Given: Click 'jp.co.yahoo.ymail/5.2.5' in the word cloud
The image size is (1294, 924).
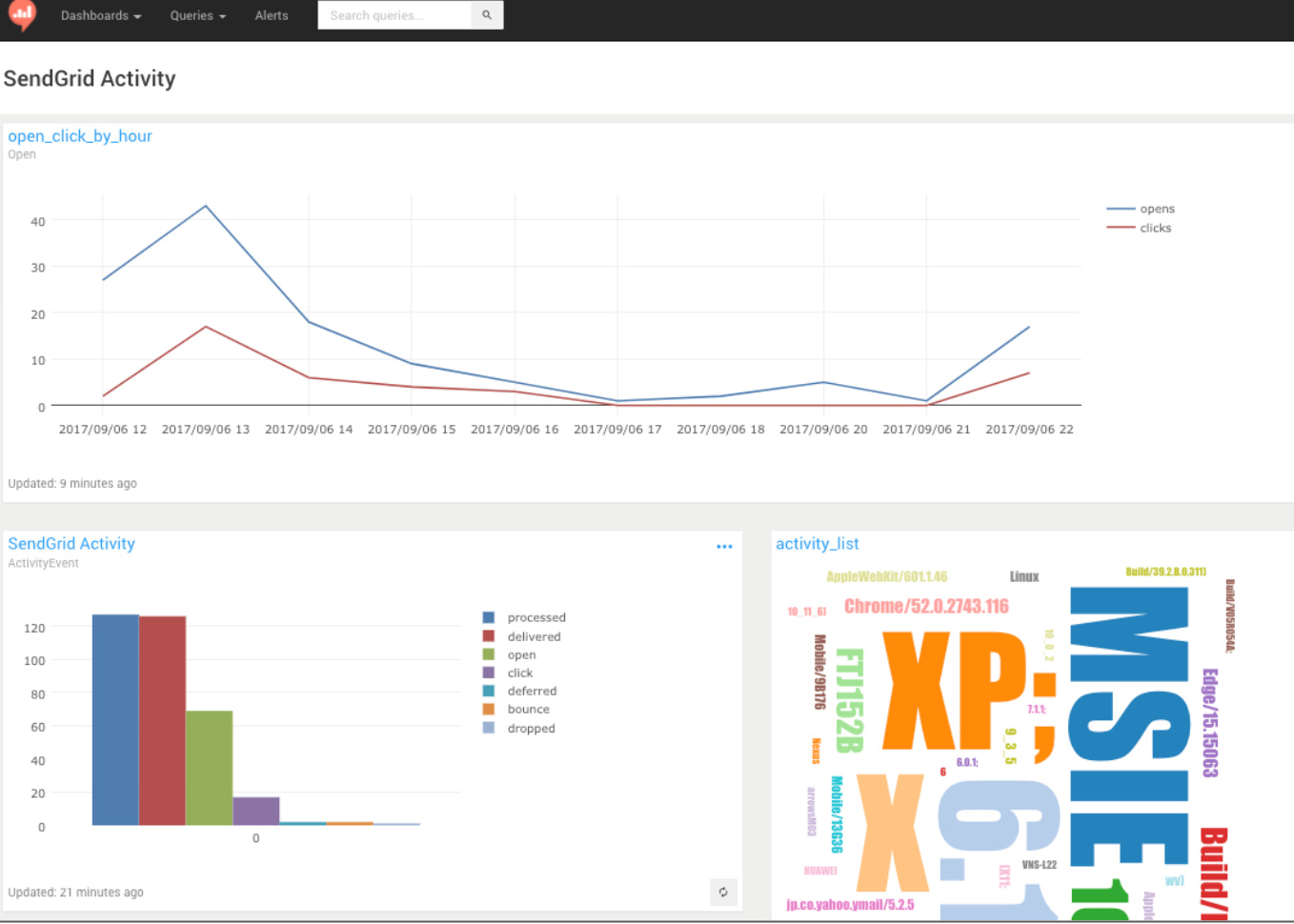Looking at the screenshot, I should click(850, 905).
